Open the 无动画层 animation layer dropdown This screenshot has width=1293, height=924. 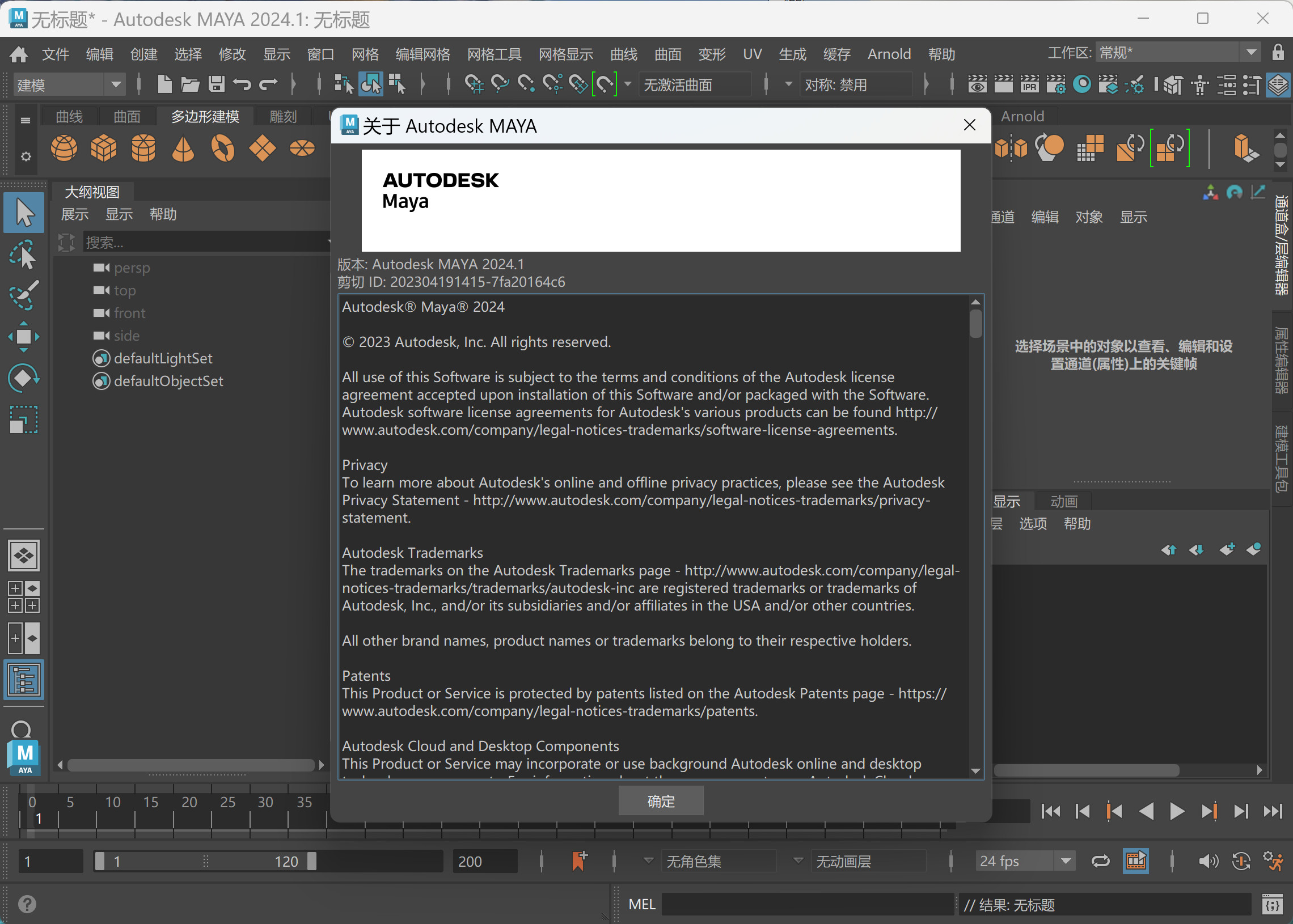click(x=868, y=861)
